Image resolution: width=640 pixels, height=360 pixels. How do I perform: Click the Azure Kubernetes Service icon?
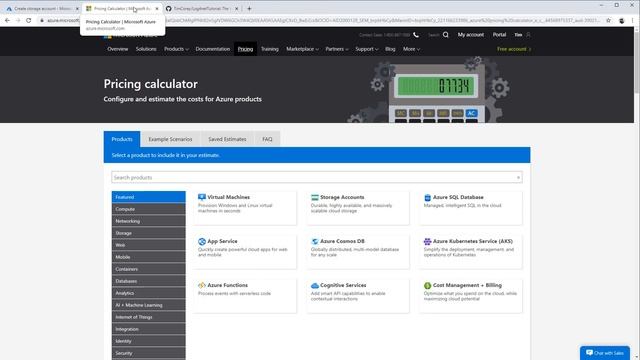[427, 241]
